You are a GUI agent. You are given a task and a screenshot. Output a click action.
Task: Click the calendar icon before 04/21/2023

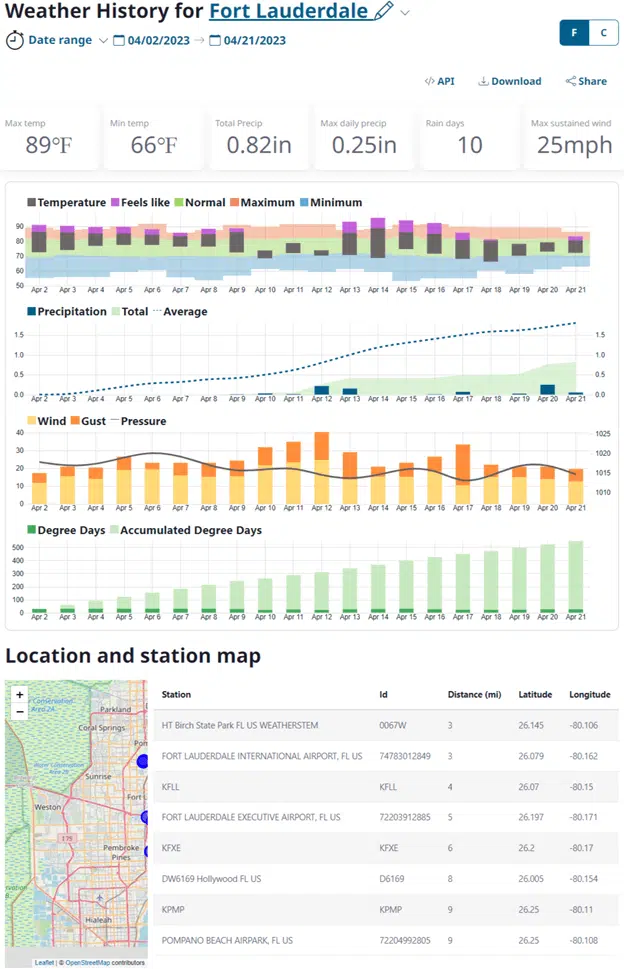(215, 41)
